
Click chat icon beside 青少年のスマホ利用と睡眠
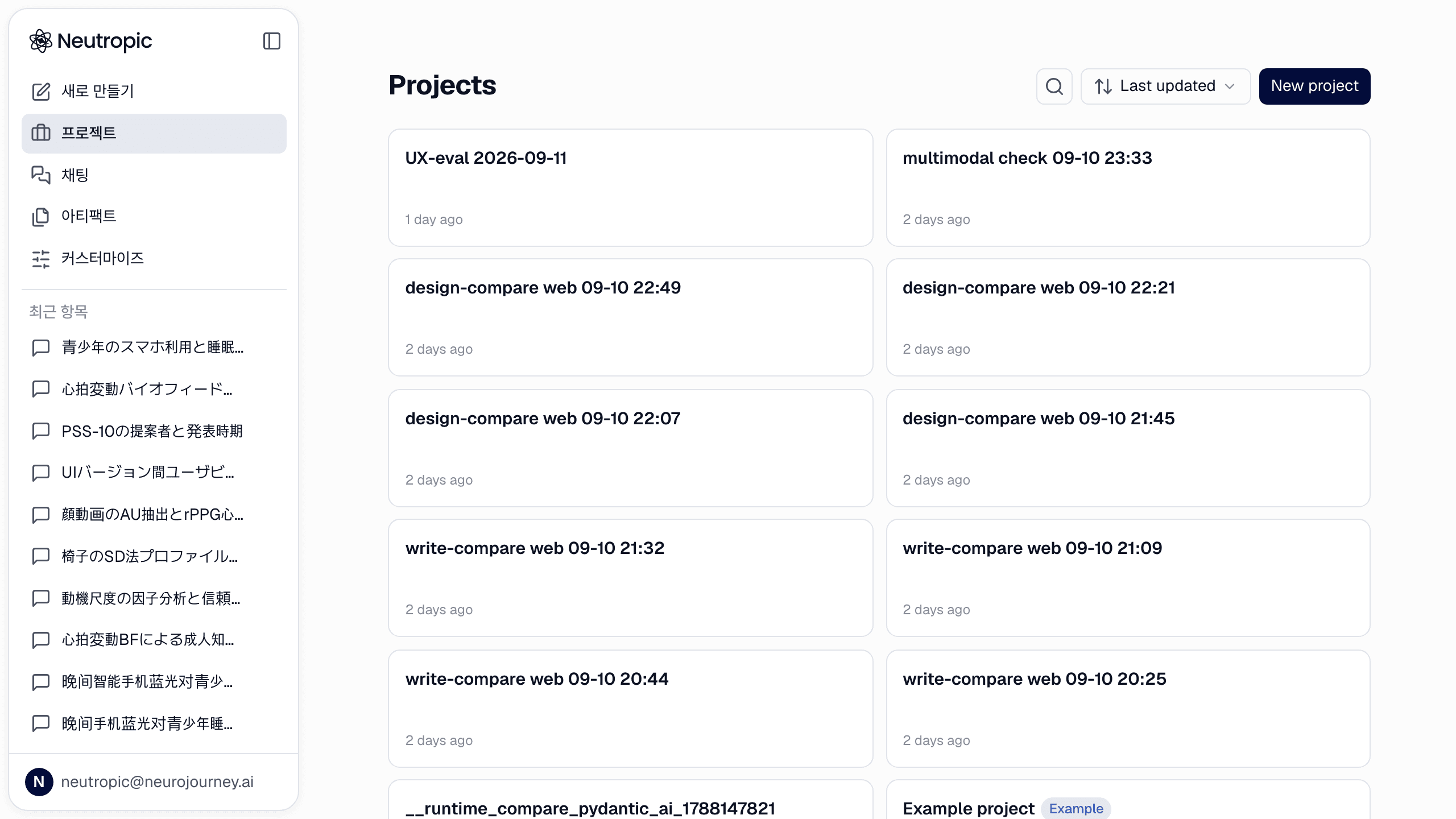click(x=41, y=348)
